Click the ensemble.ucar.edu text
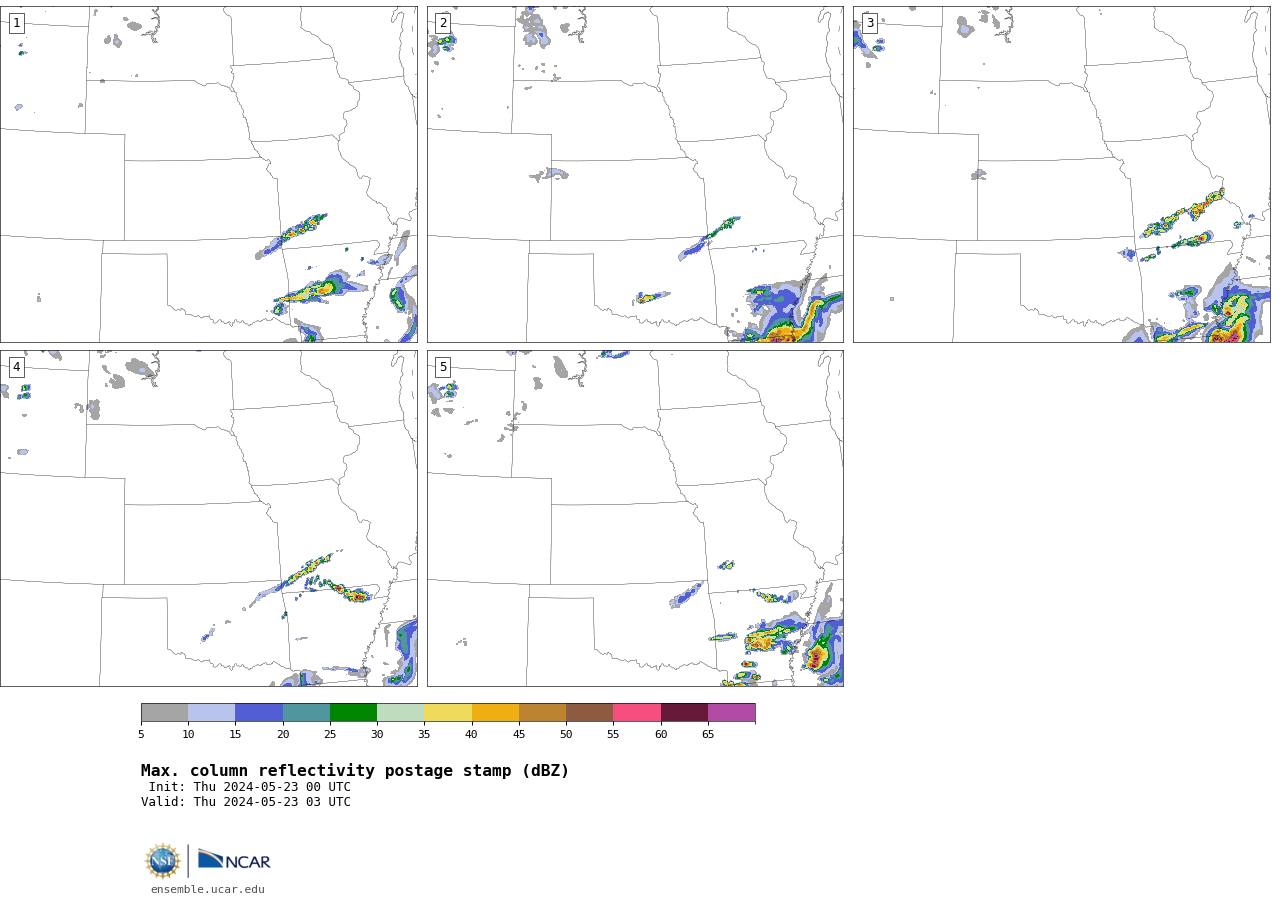This screenshot has width=1280, height=901. [x=208, y=889]
